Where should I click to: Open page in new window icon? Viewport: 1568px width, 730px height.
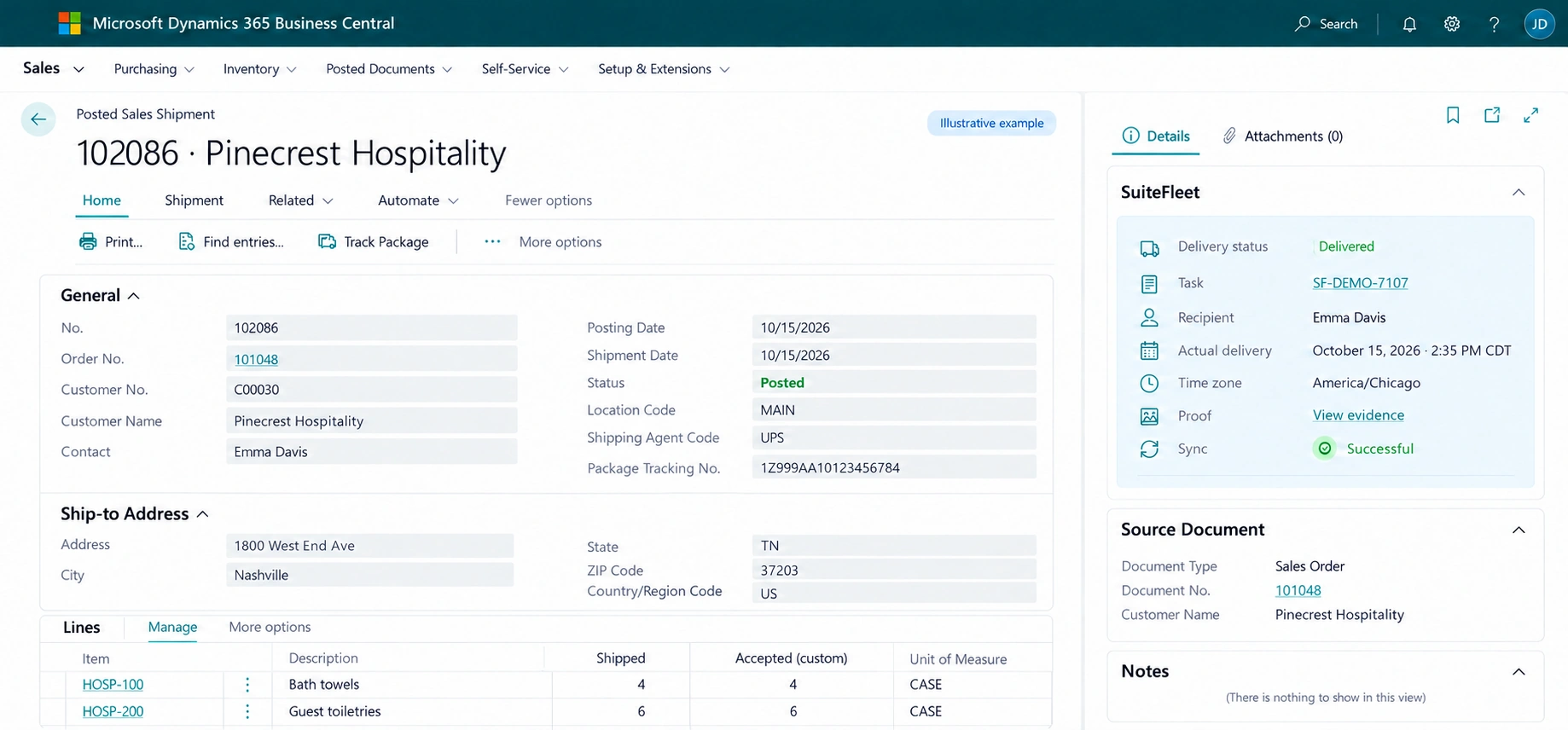coord(1492,115)
